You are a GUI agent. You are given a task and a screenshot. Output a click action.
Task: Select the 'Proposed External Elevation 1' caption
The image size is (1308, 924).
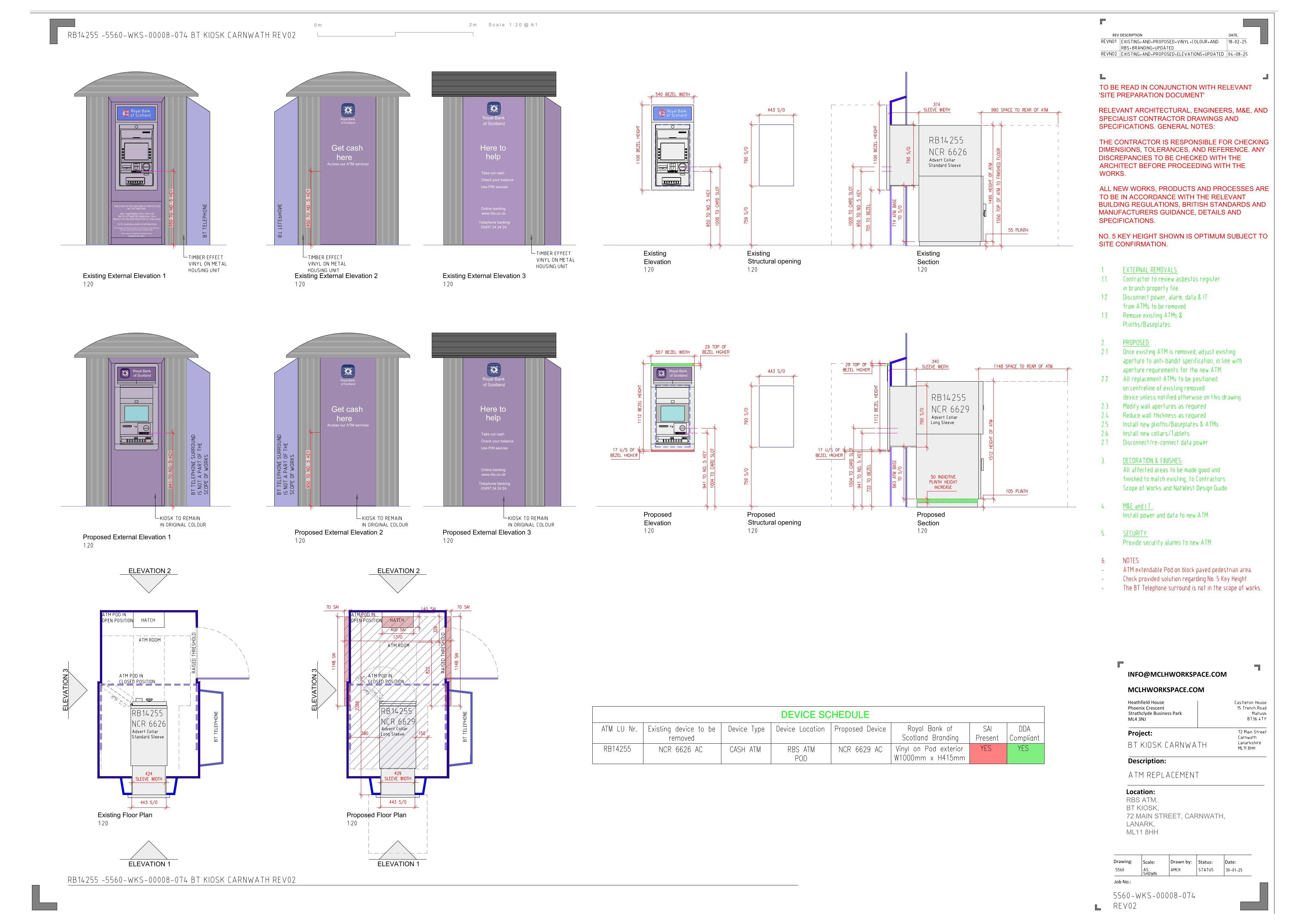pos(126,537)
